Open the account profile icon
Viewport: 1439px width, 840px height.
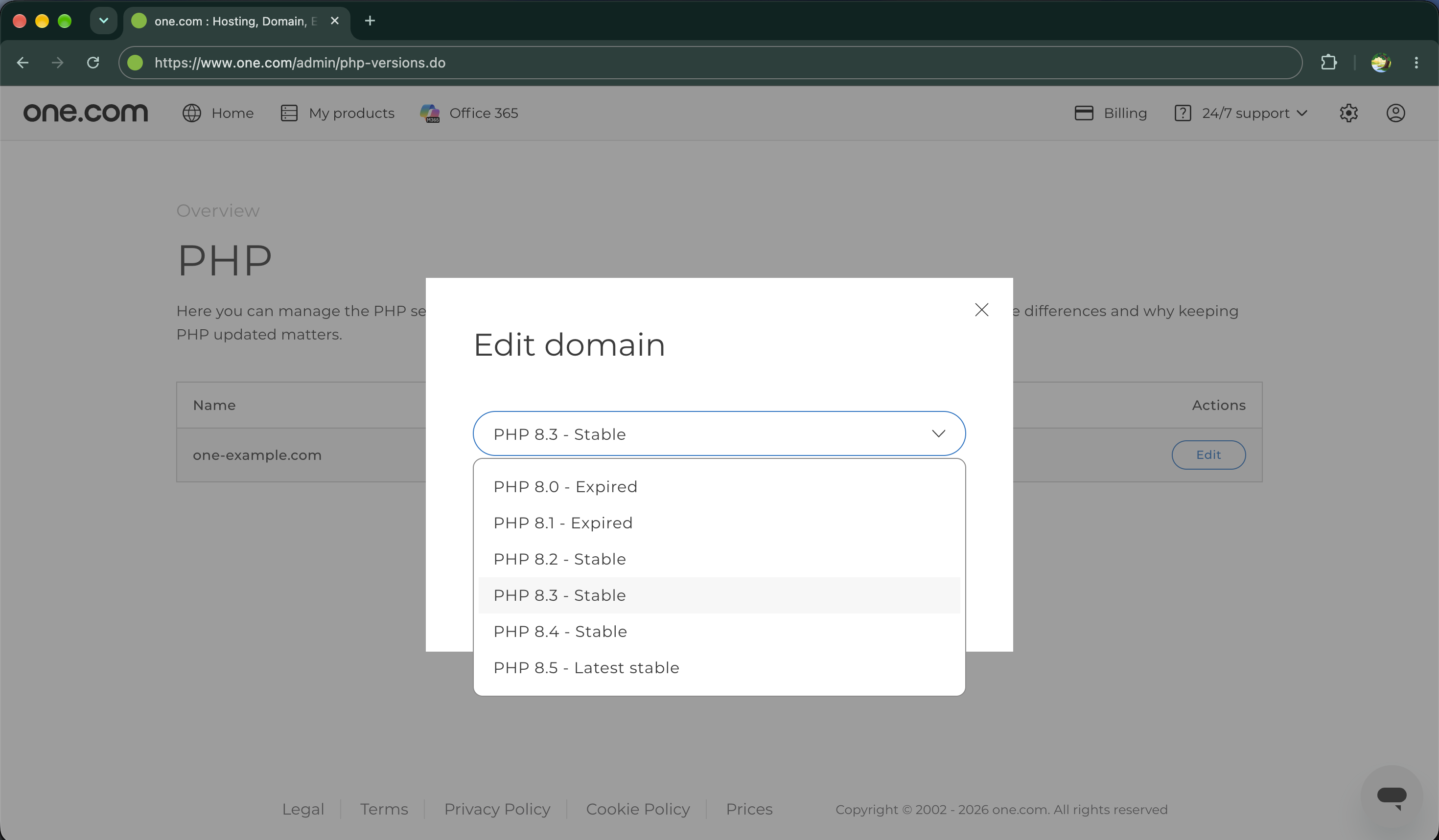1395,113
